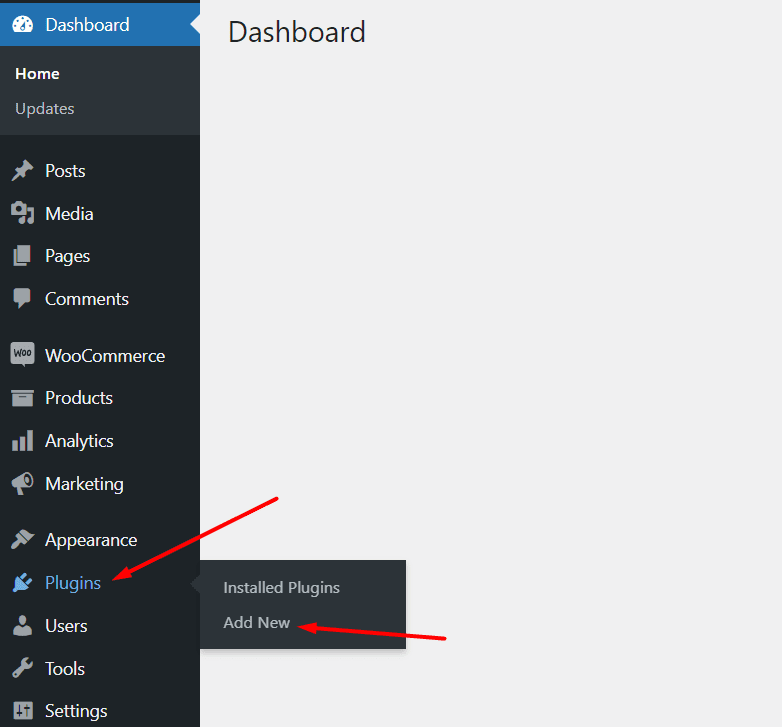The height and width of the screenshot is (727, 782).
Task: Select Add New in Plugins submenu
Action: [x=257, y=622]
